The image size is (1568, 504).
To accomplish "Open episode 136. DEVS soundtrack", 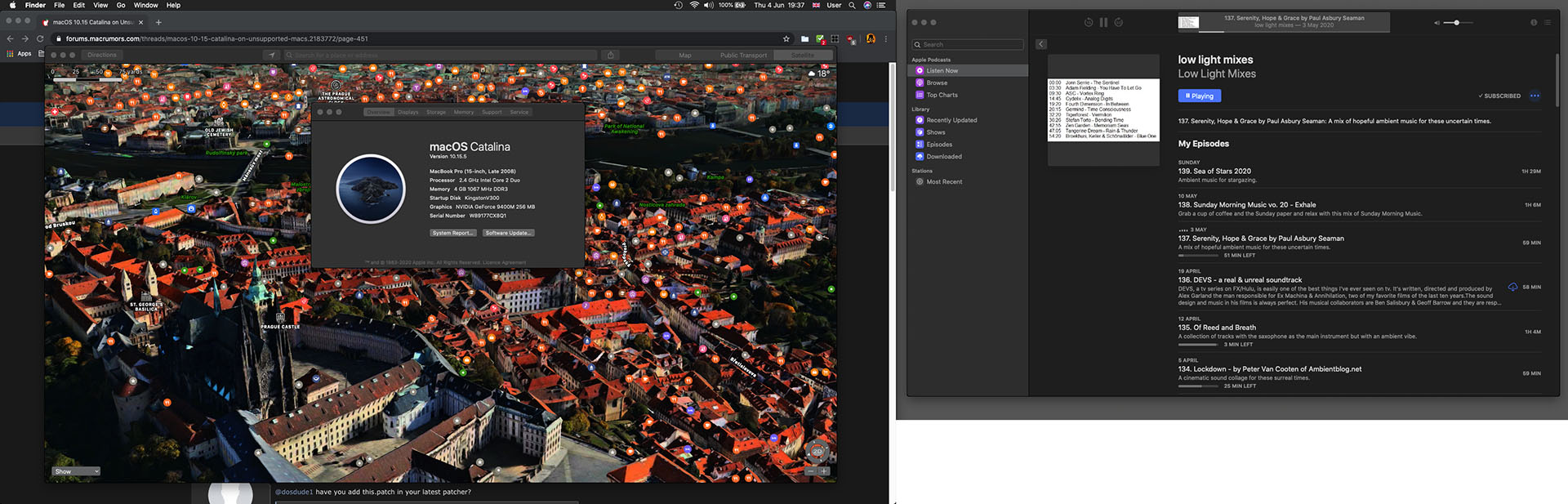I will coord(1359,288).
